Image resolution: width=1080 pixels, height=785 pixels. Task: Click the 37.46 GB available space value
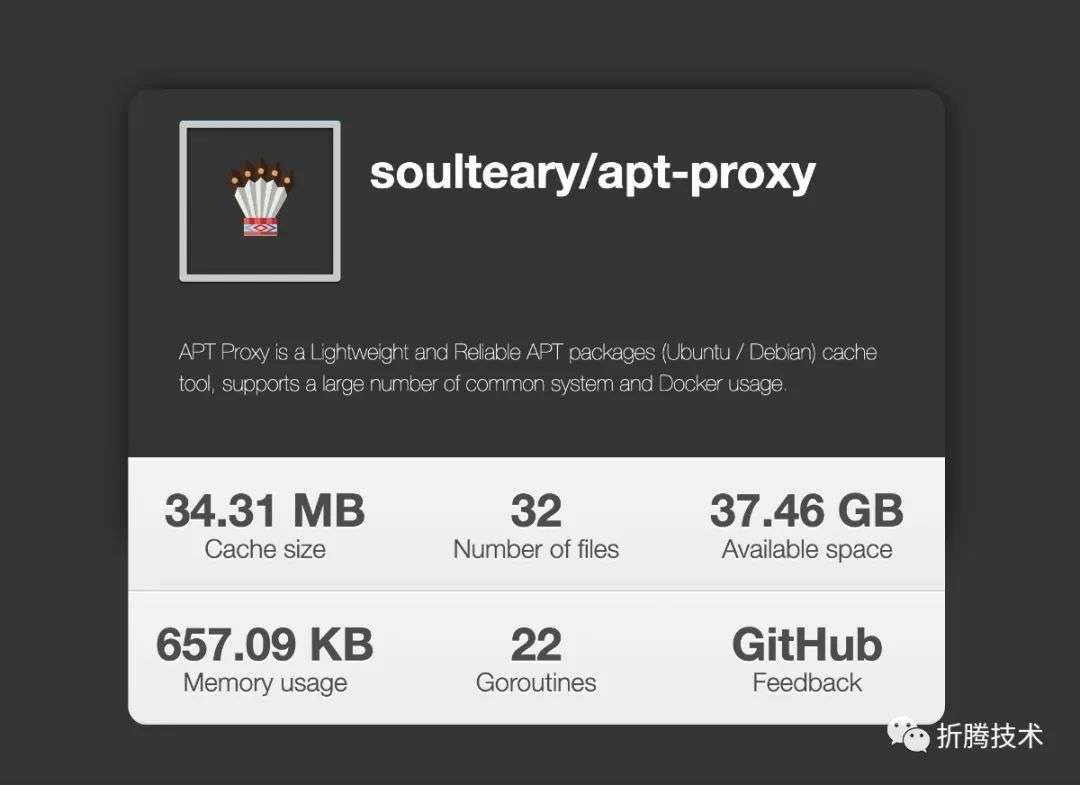click(x=807, y=510)
